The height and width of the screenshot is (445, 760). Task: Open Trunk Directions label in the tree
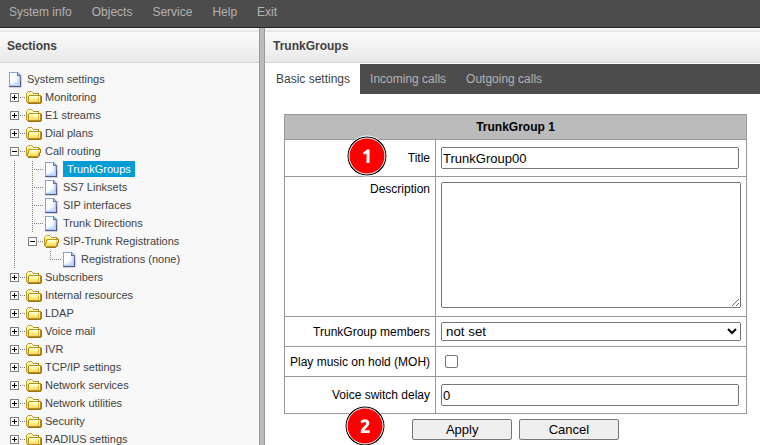point(103,223)
